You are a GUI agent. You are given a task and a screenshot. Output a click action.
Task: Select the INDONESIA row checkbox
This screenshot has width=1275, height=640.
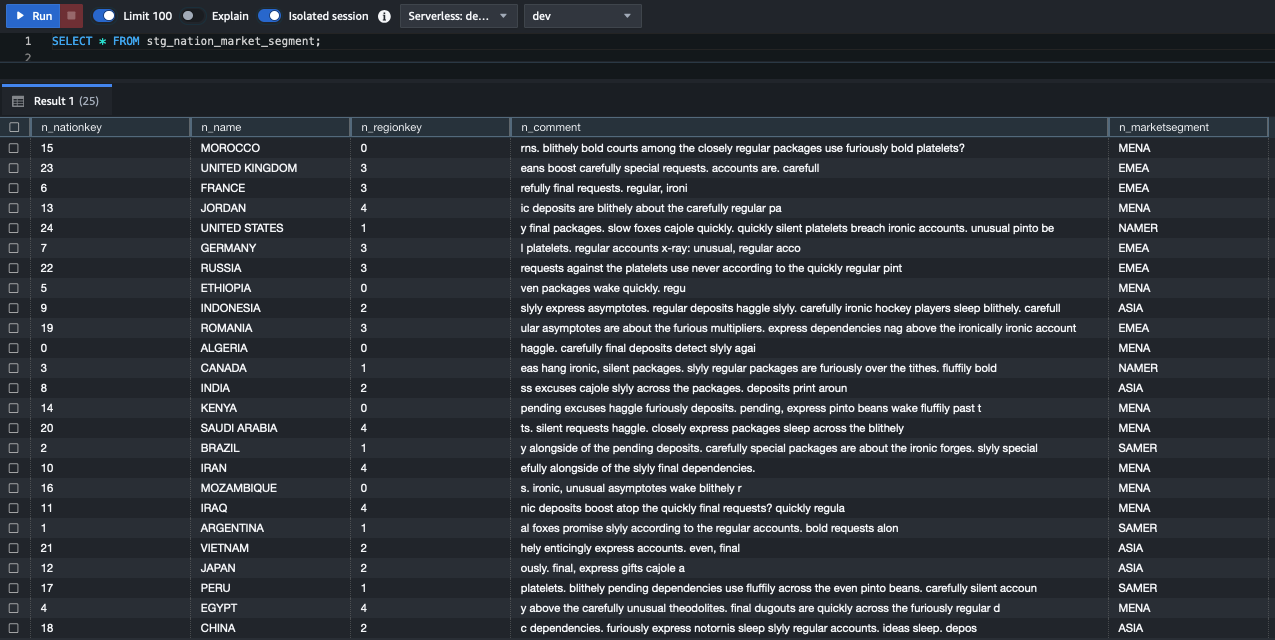coord(14,308)
